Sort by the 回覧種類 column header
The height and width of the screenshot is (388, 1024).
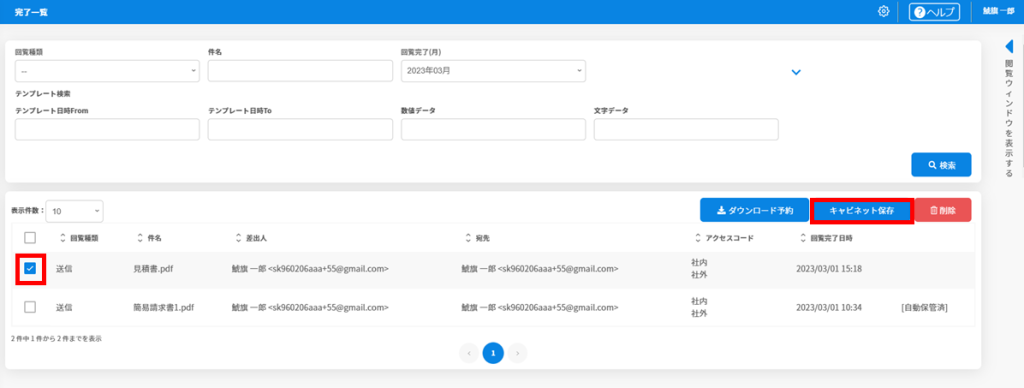click(x=79, y=238)
